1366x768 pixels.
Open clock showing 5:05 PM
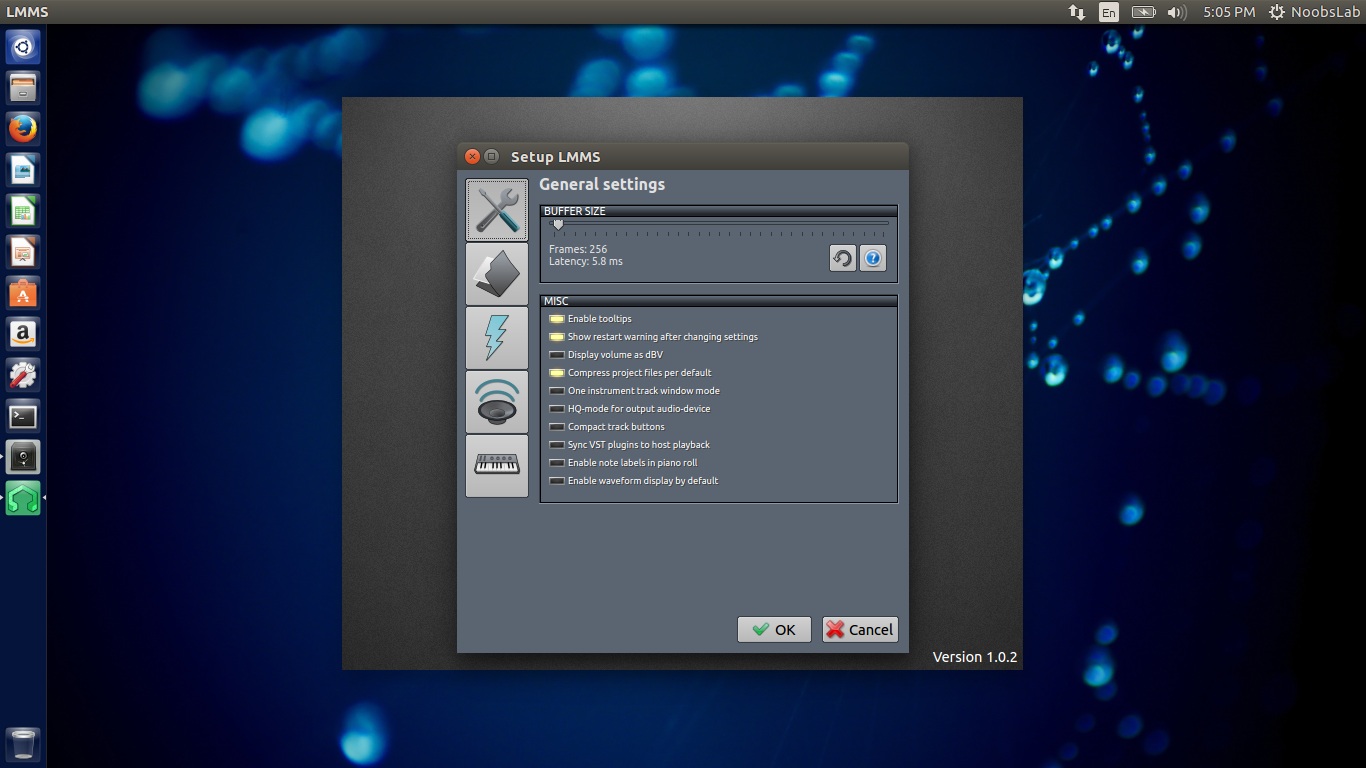point(1229,12)
